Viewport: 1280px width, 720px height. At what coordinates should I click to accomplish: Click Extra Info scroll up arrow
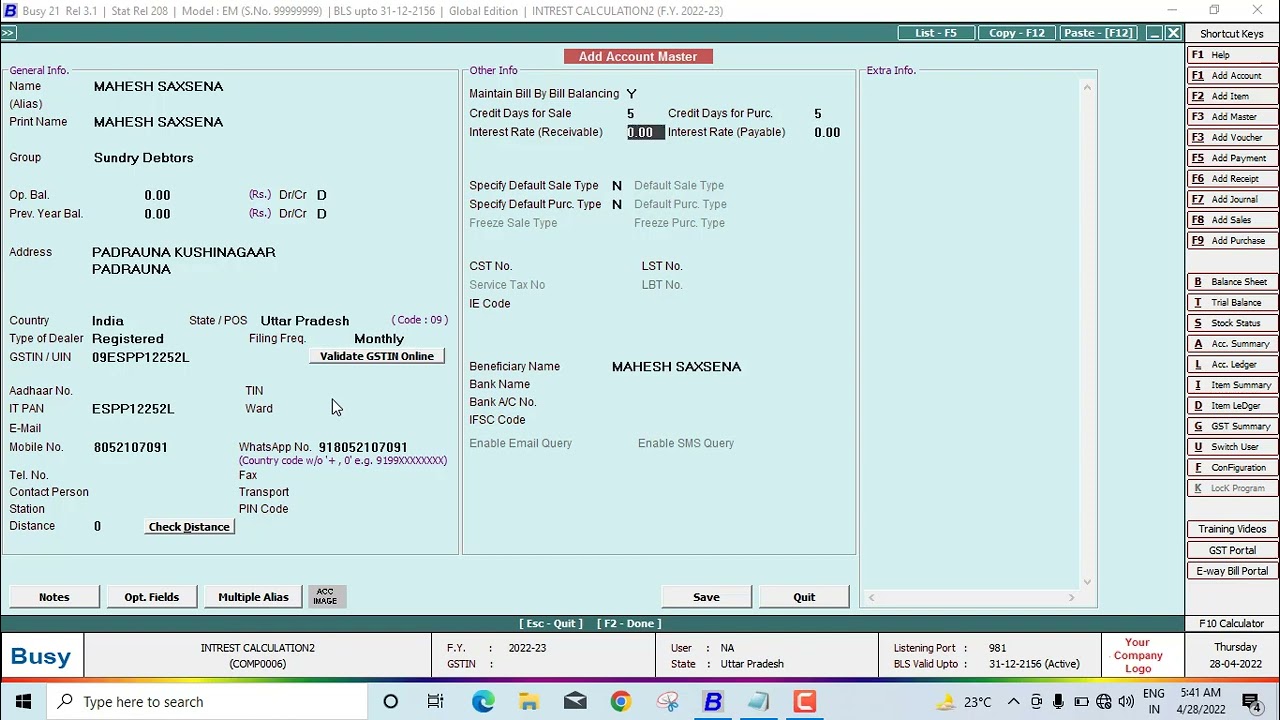(1087, 87)
